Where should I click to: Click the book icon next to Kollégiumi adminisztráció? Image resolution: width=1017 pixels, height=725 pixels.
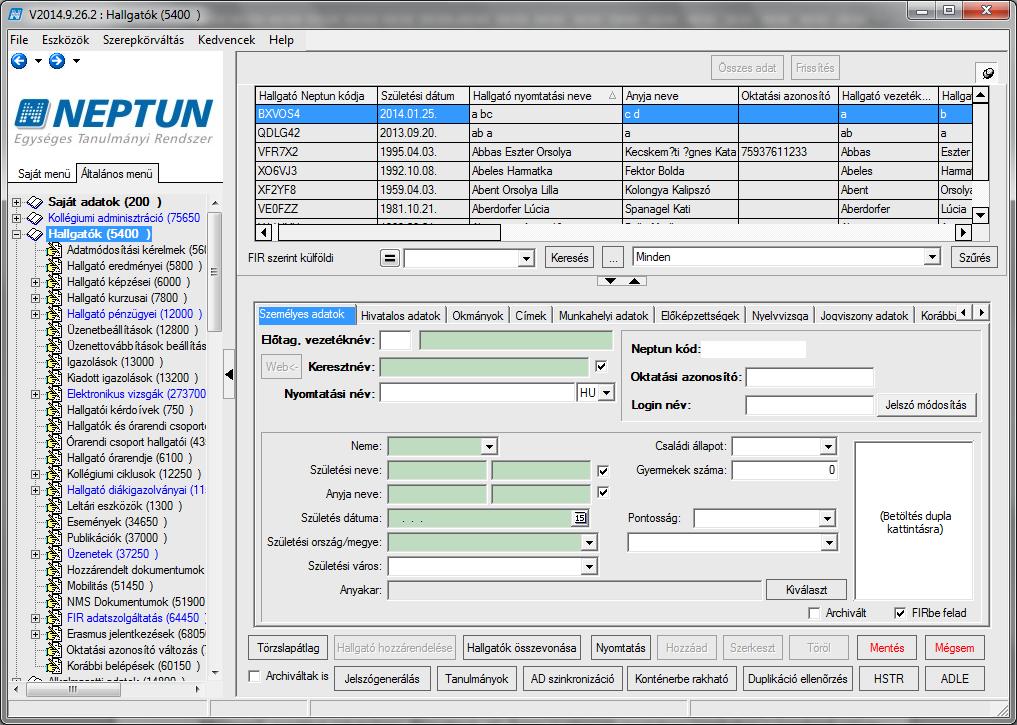pos(35,219)
